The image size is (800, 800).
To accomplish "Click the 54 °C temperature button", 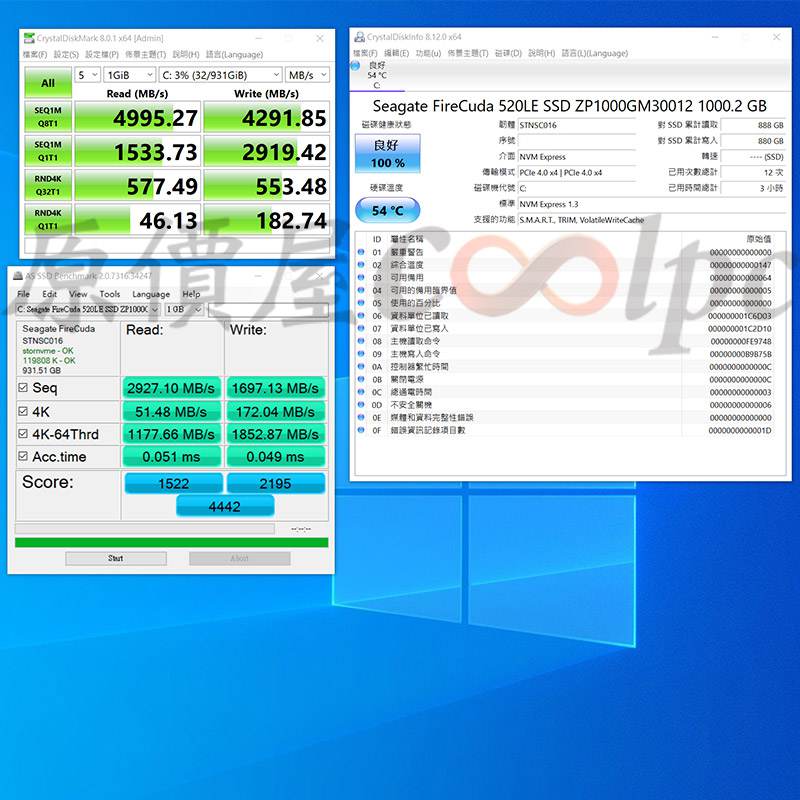I will (387, 210).
